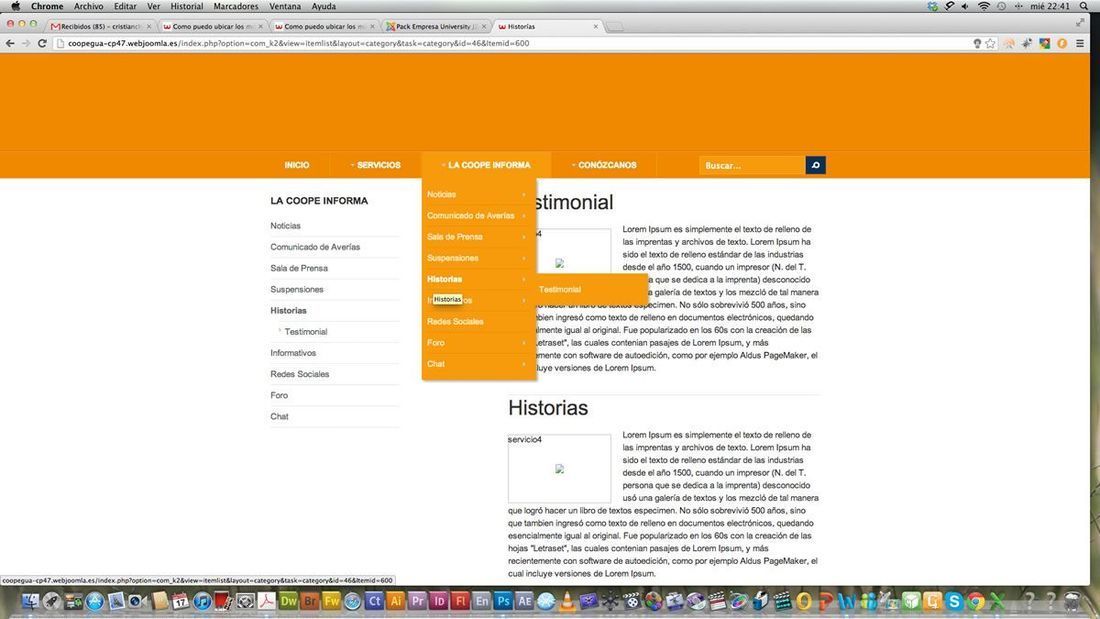Expand the Sala de Prensa submenu arrow

523,237
